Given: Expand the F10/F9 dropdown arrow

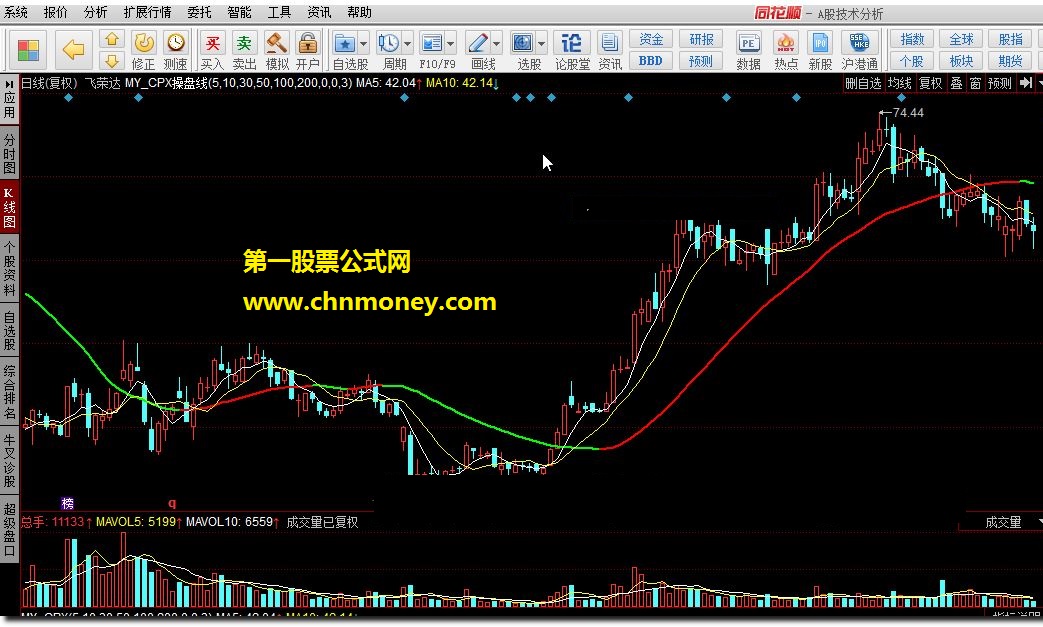Looking at the screenshot, I should coord(450,44).
